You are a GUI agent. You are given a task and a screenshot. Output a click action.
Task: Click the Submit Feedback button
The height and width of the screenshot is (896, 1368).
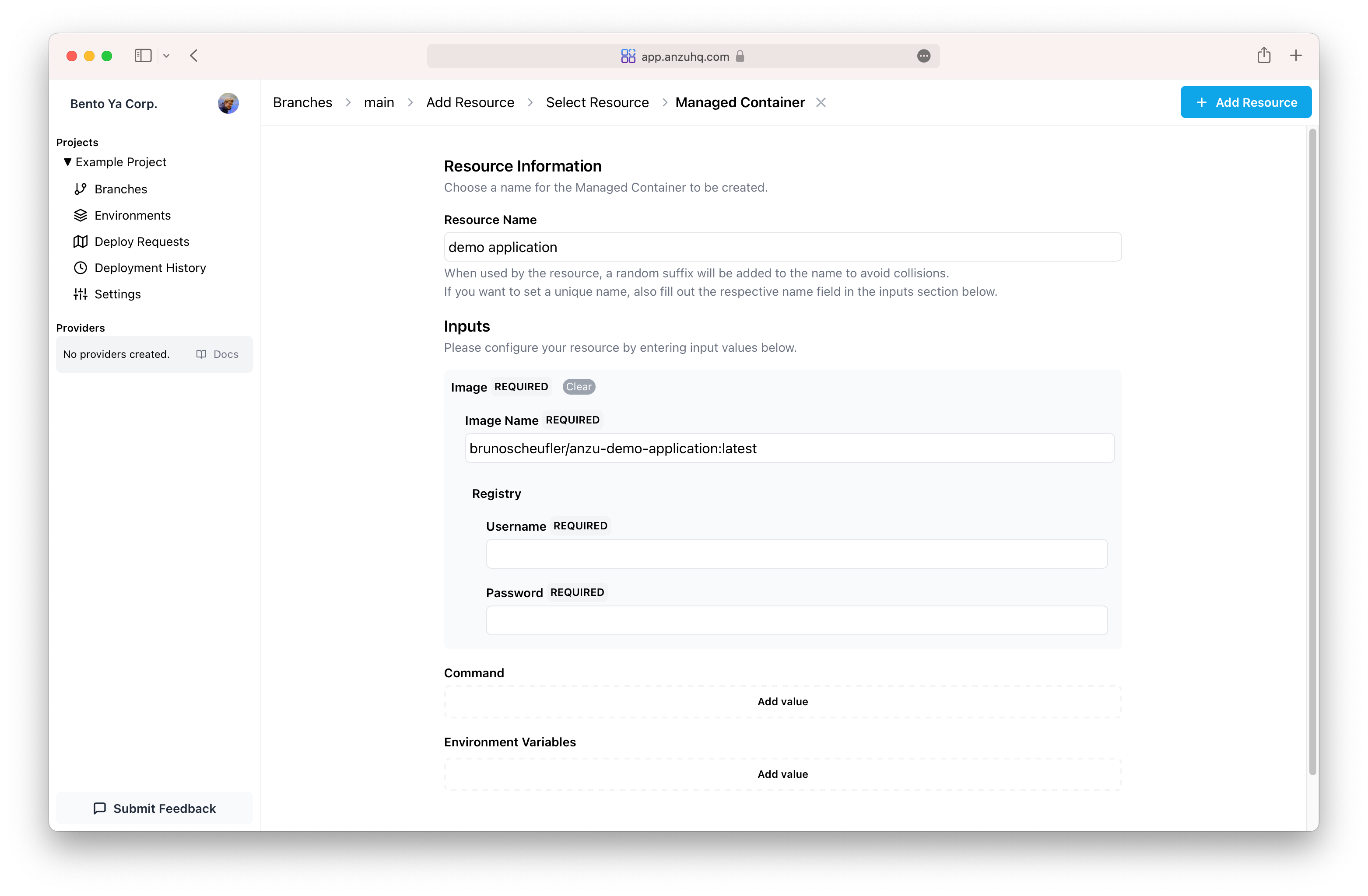[154, 808]
